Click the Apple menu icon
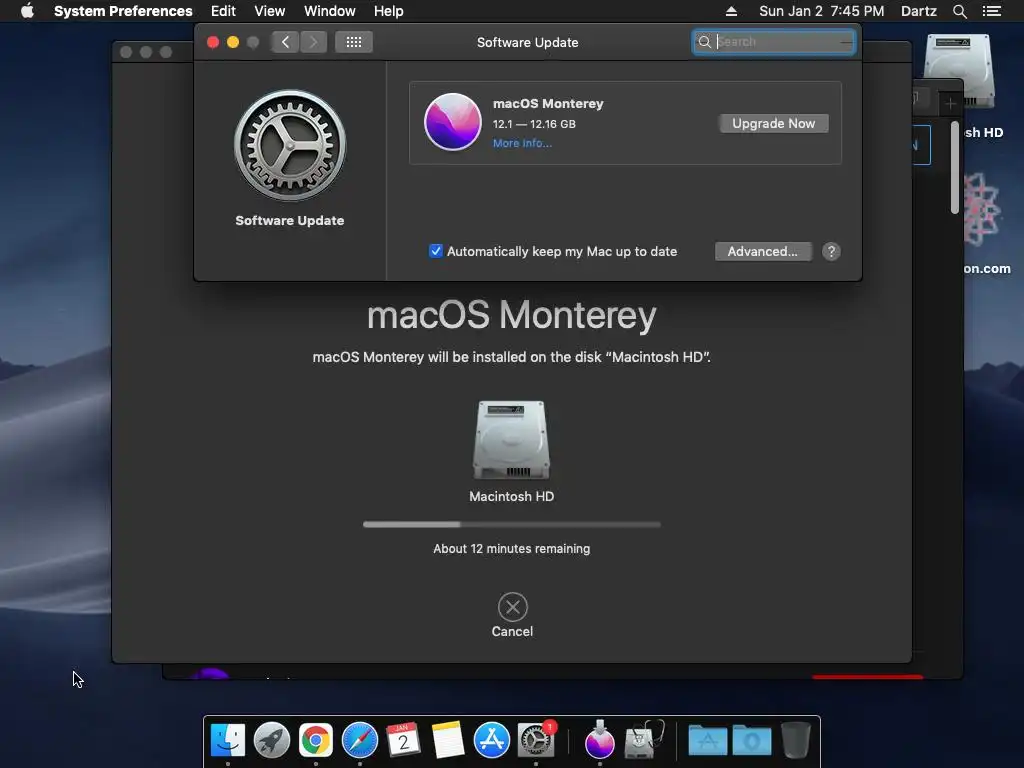The height and width of the screenshot is (768, 1024). [27, 11]
